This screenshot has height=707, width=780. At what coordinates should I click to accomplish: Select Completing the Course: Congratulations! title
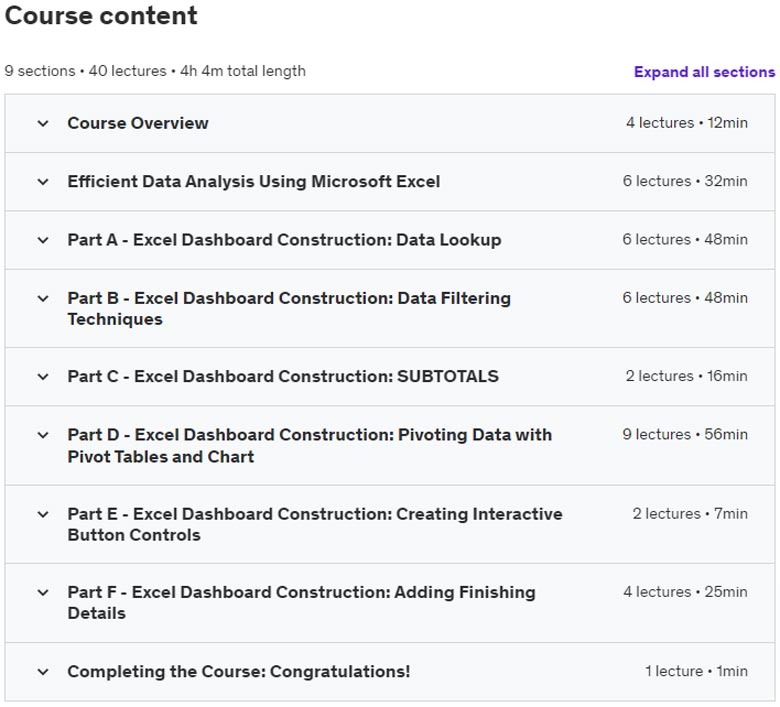point(239,672)
